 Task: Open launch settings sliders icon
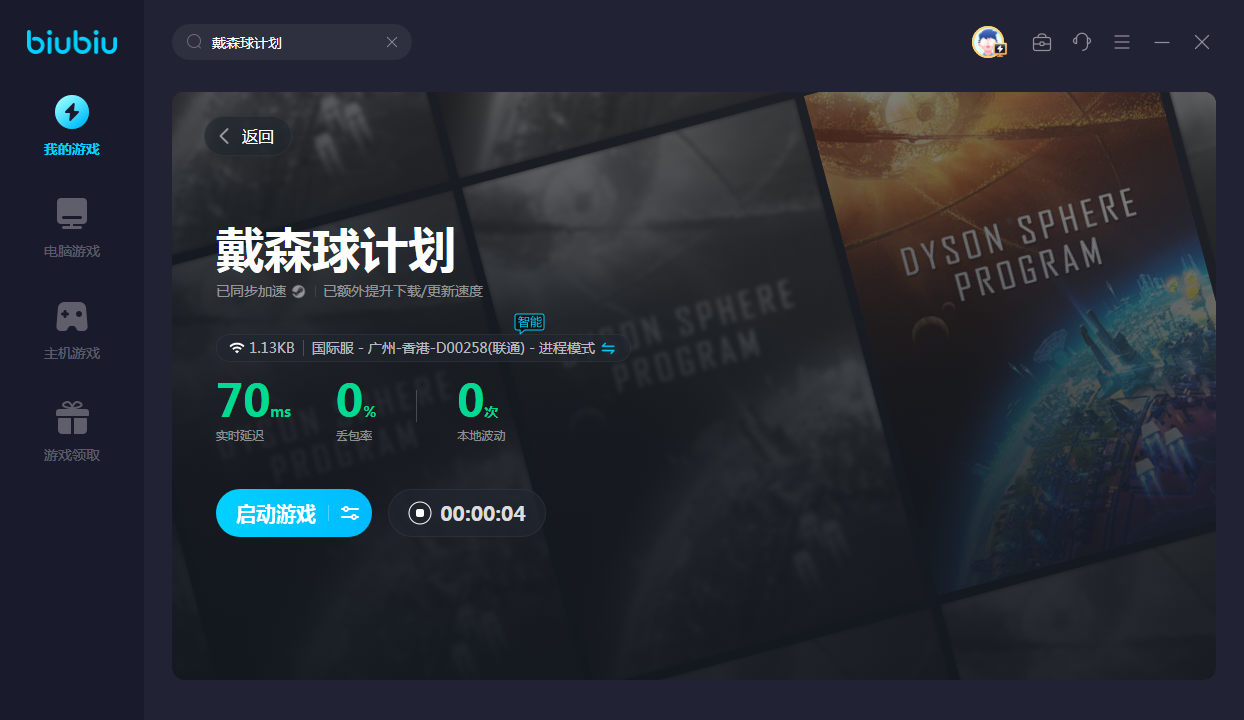350,514
